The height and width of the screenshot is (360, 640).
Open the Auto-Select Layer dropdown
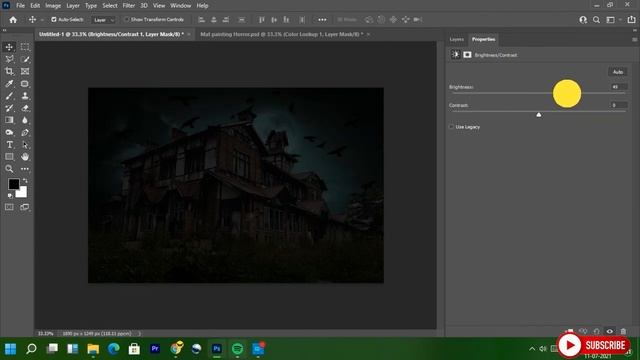(x=104, y=20)
